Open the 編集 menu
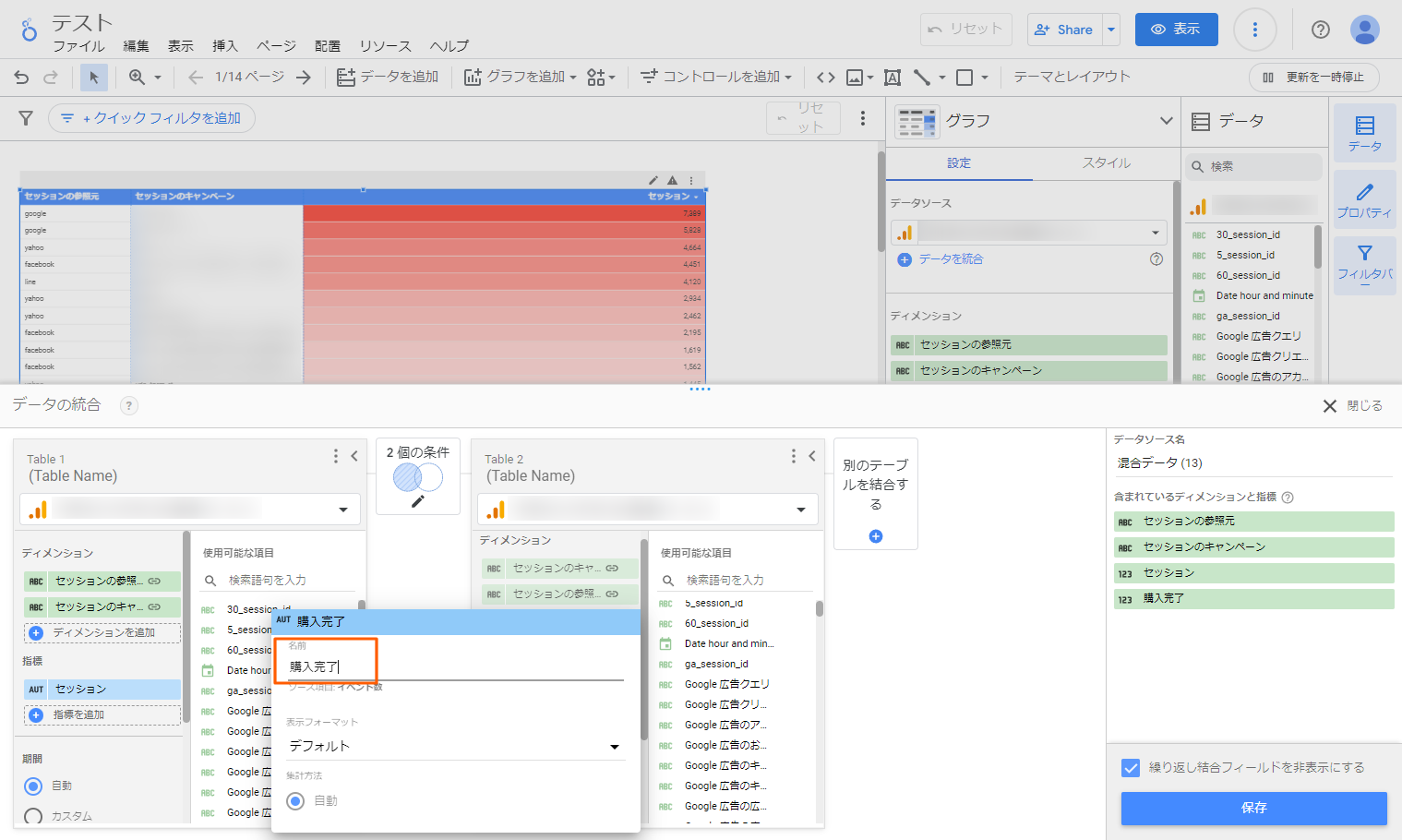This screenshot has height=840, width=1402. click(x=137, y=46)
